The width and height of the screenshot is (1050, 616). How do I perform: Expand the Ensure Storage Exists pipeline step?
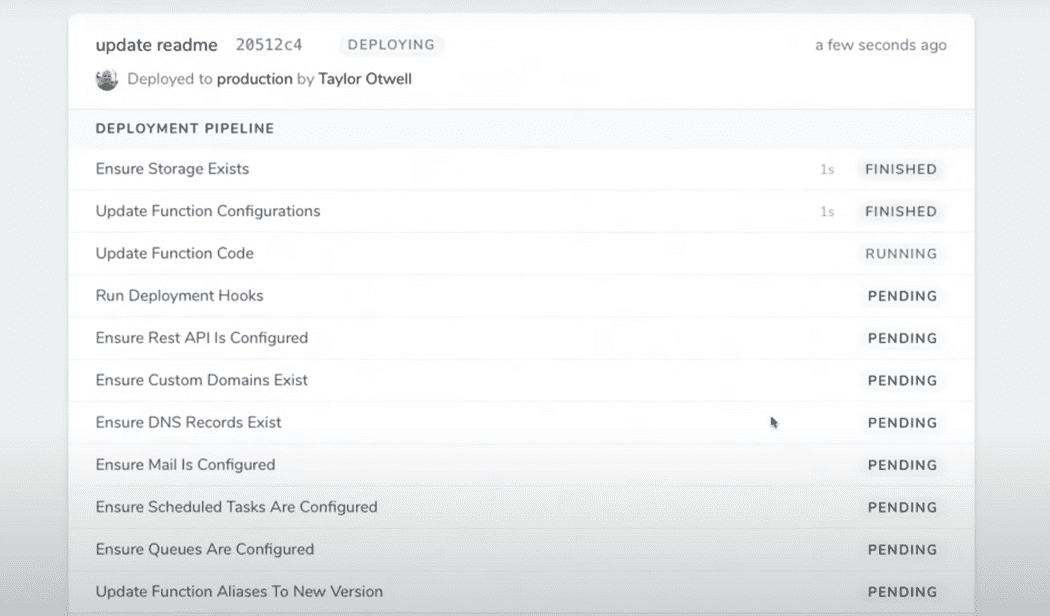pos(172,169)
